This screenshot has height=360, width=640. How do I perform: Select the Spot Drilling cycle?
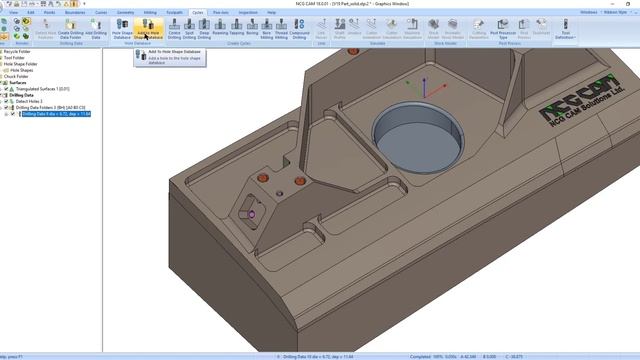tap(189, 29)
